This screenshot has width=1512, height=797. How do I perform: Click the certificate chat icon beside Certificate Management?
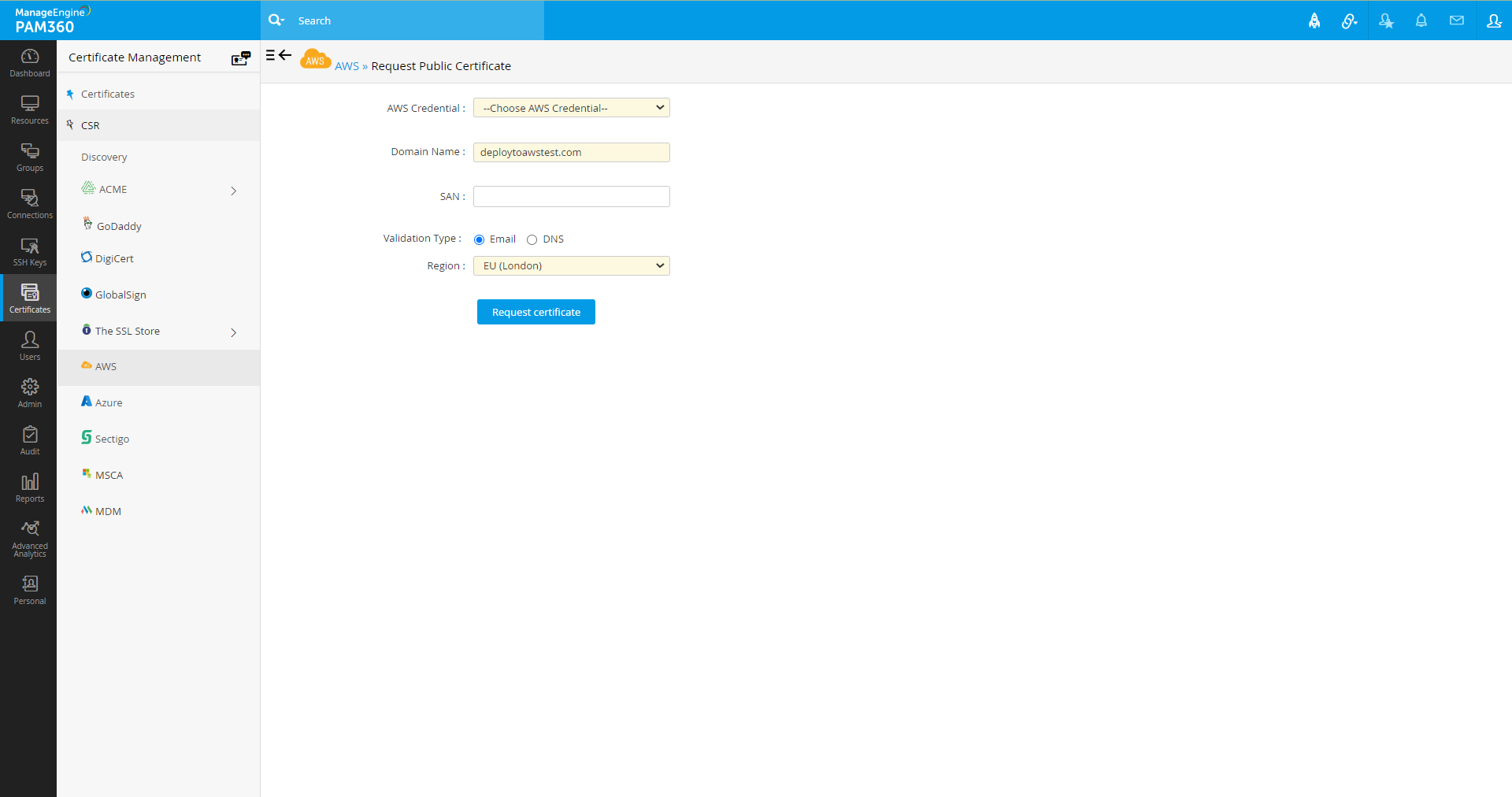coord(241,57)
